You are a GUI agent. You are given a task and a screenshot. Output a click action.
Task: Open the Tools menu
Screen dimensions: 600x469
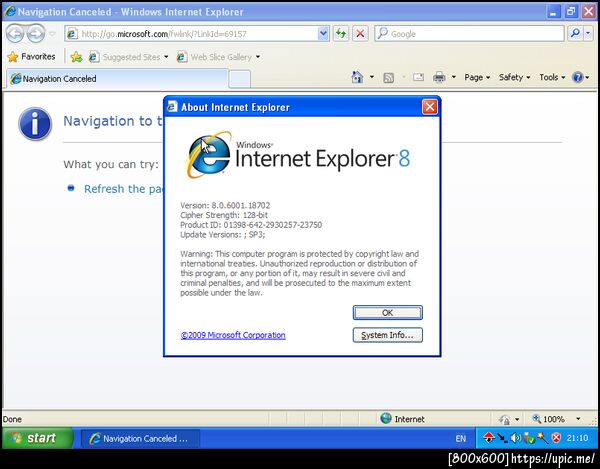click(552, 78)
